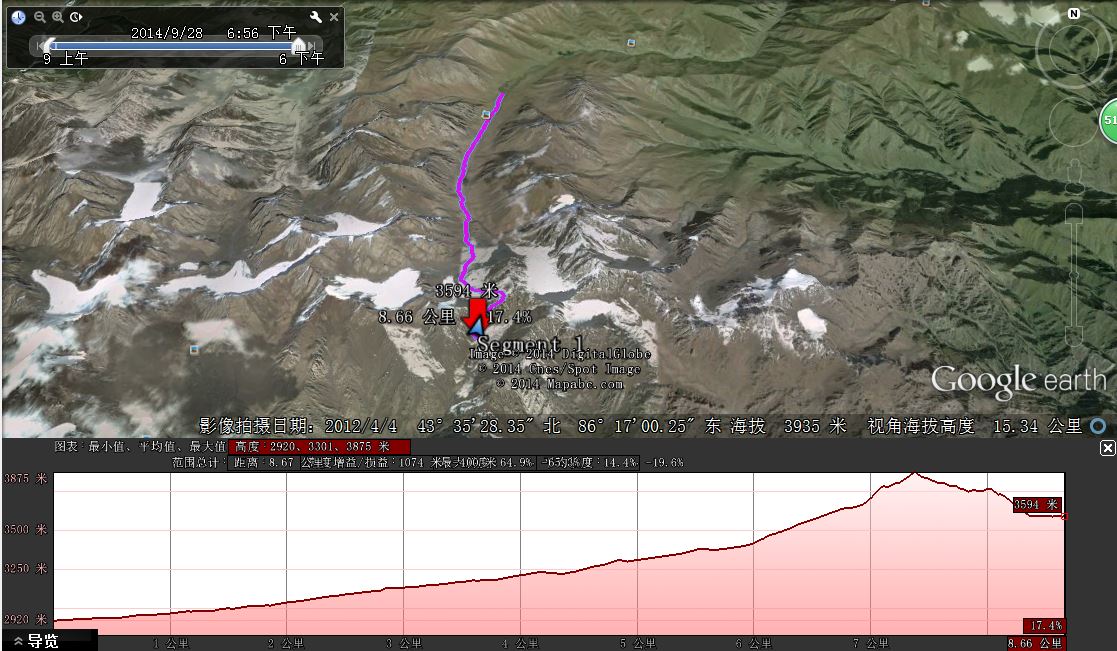Click the right time slider handle
Viewport: 1117px width, 651px height.
click(x=298, y=45)
